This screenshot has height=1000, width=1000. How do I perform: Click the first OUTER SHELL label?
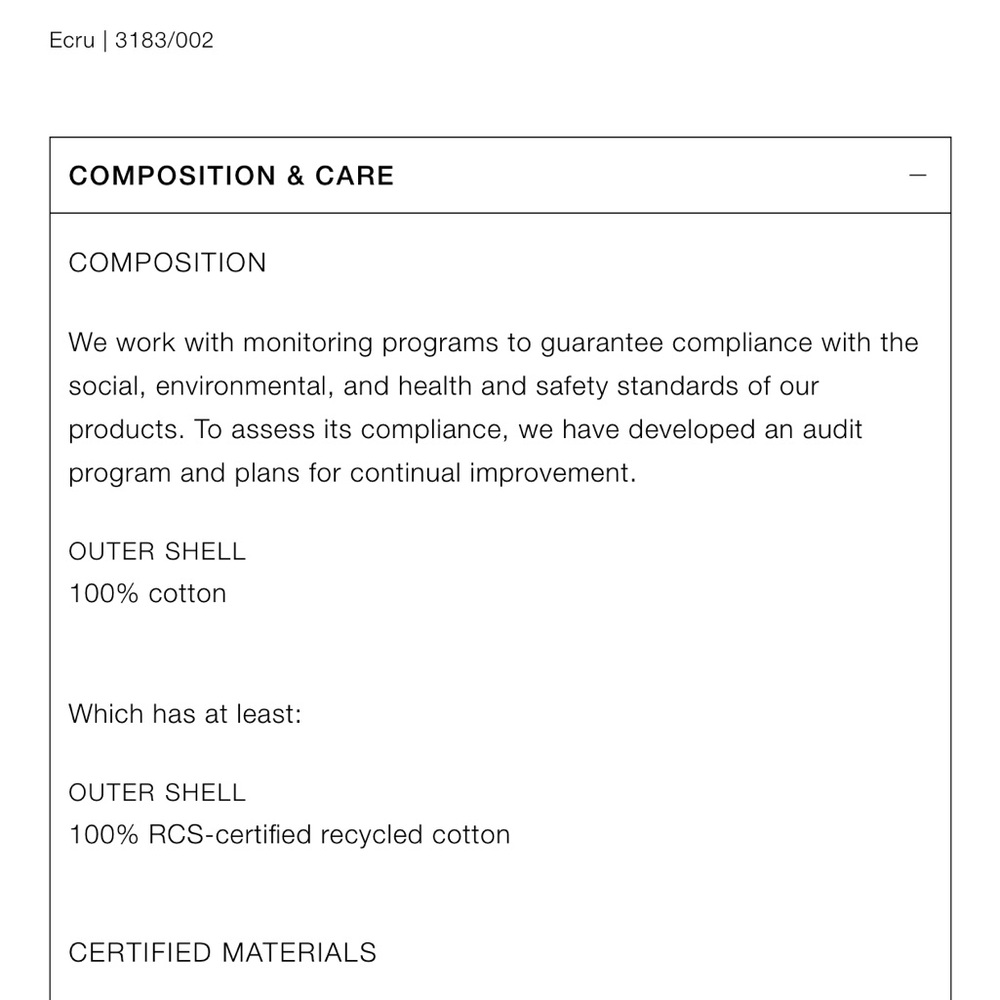pos(157,552)
